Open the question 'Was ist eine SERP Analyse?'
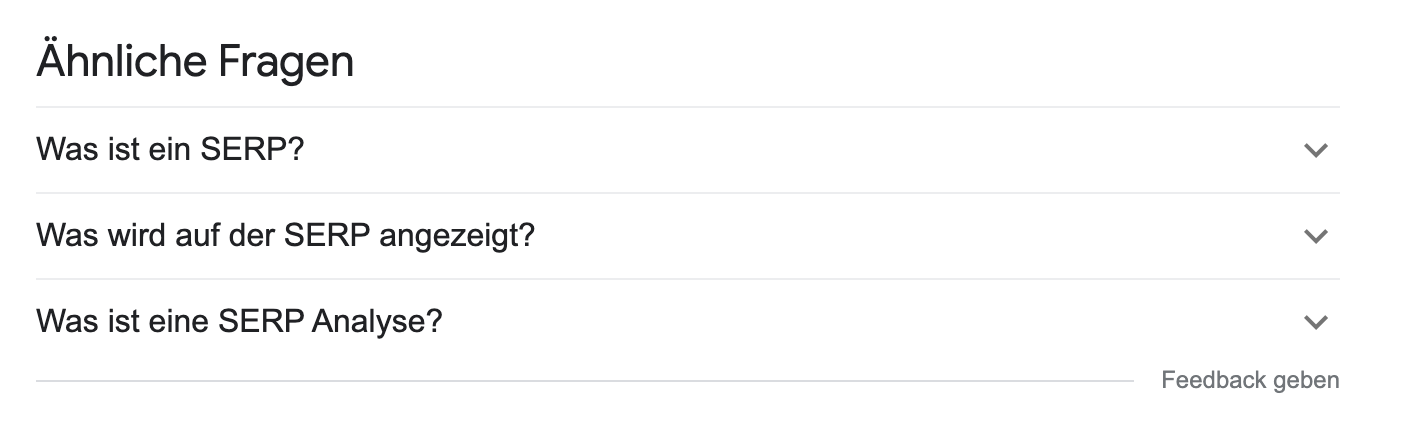Screen dimensions: 1410x438 click(x=239, y=322)
